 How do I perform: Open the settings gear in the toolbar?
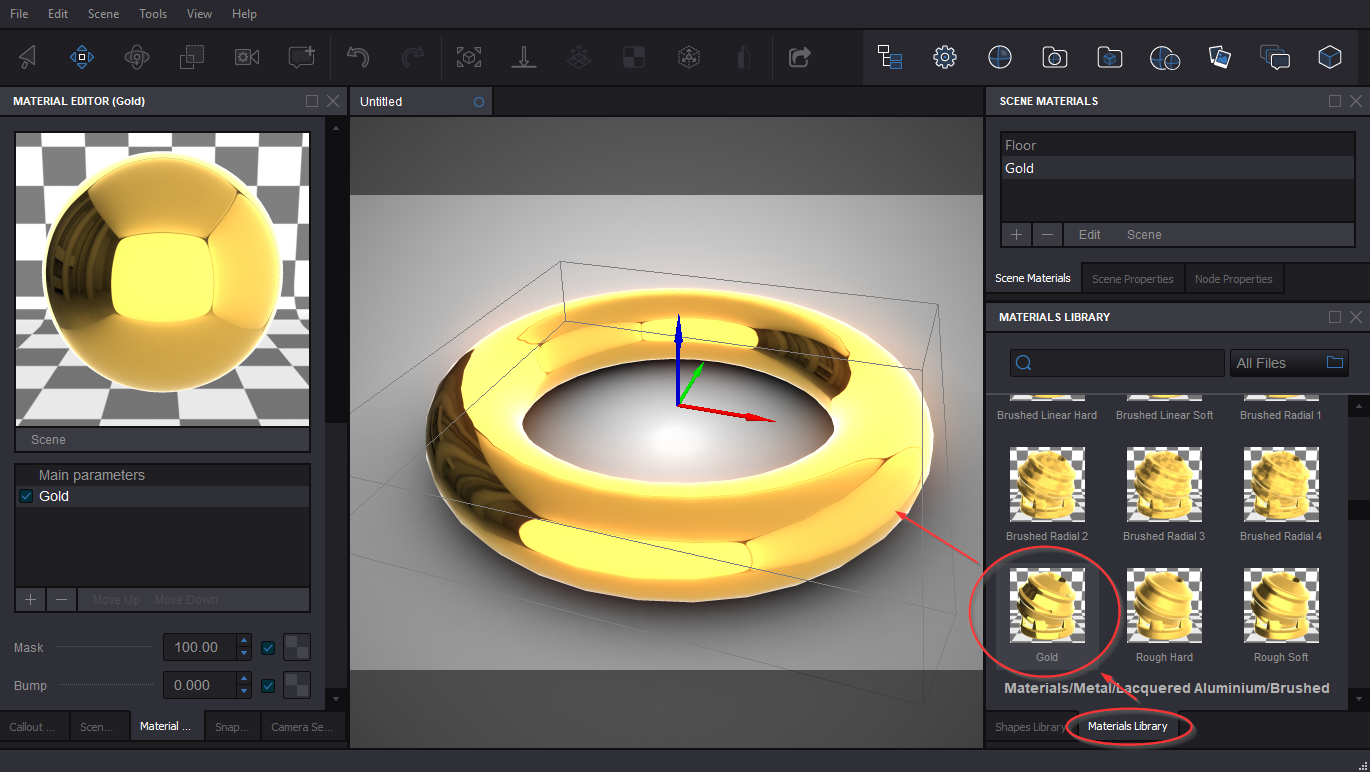click(x=944, y=57)
